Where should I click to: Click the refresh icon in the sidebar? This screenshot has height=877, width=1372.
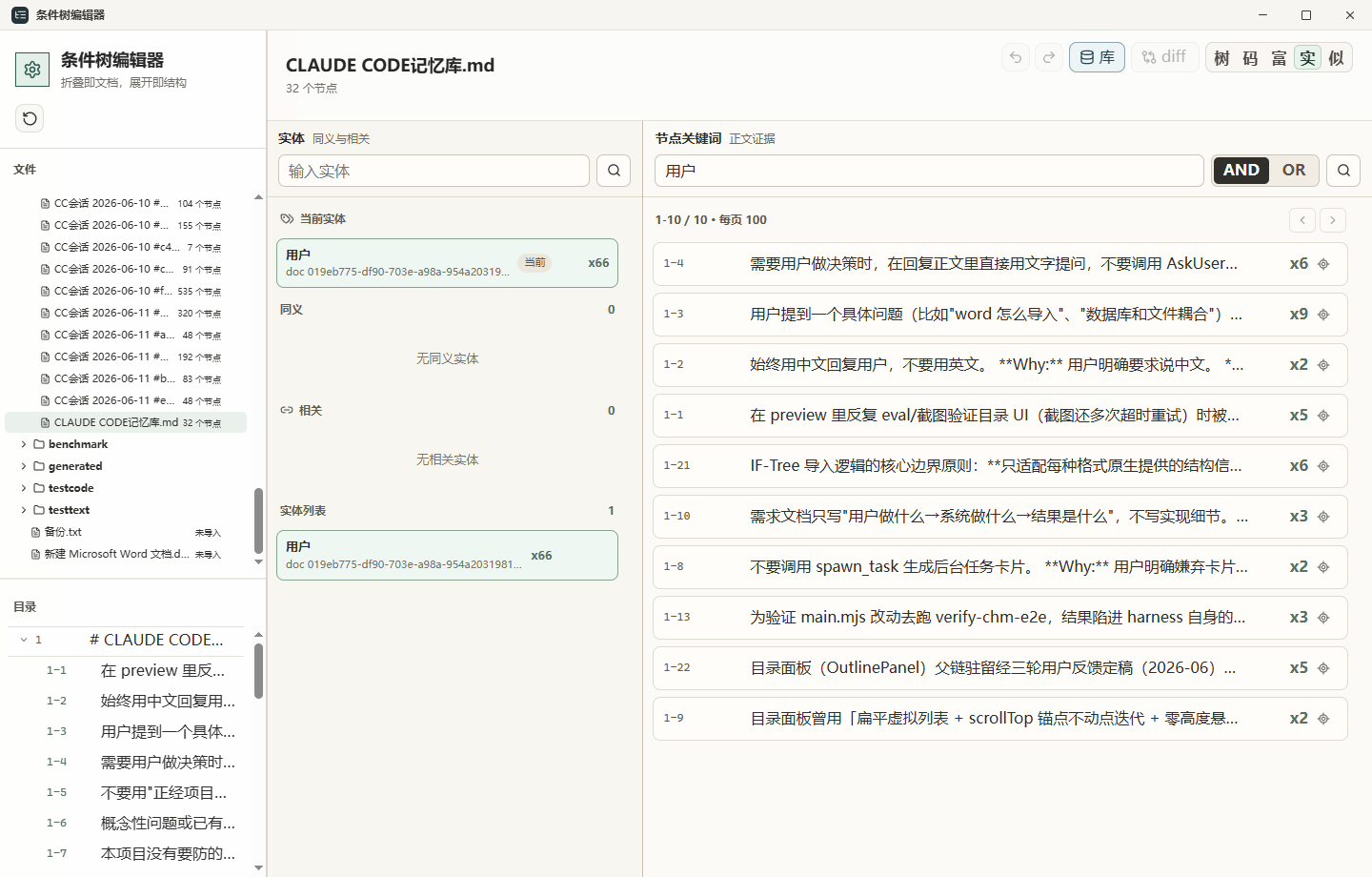[x=30, y=118]
